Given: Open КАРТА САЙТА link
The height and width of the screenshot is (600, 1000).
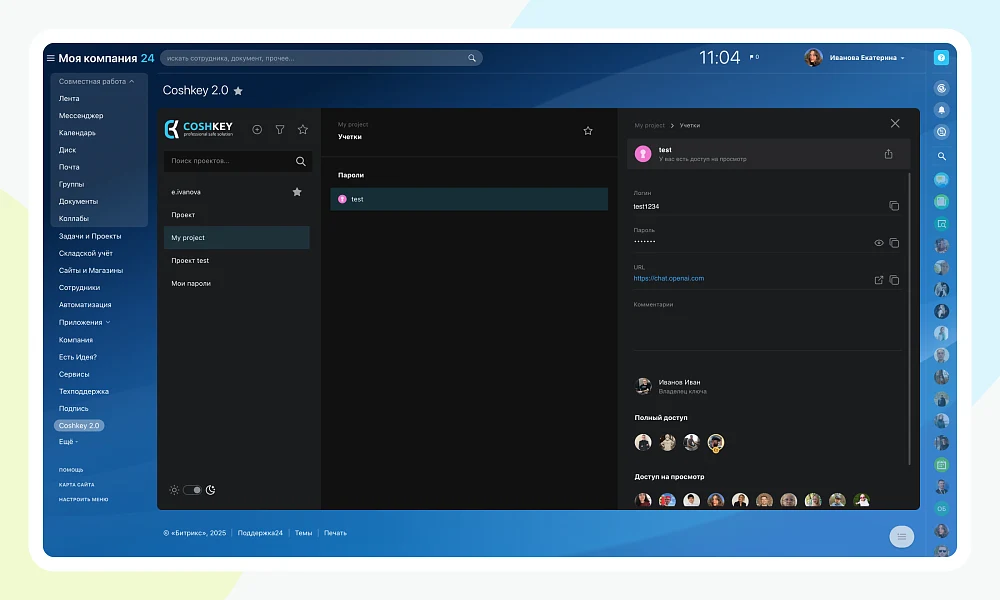Looking at the screenshot, I should click(77, 485).
